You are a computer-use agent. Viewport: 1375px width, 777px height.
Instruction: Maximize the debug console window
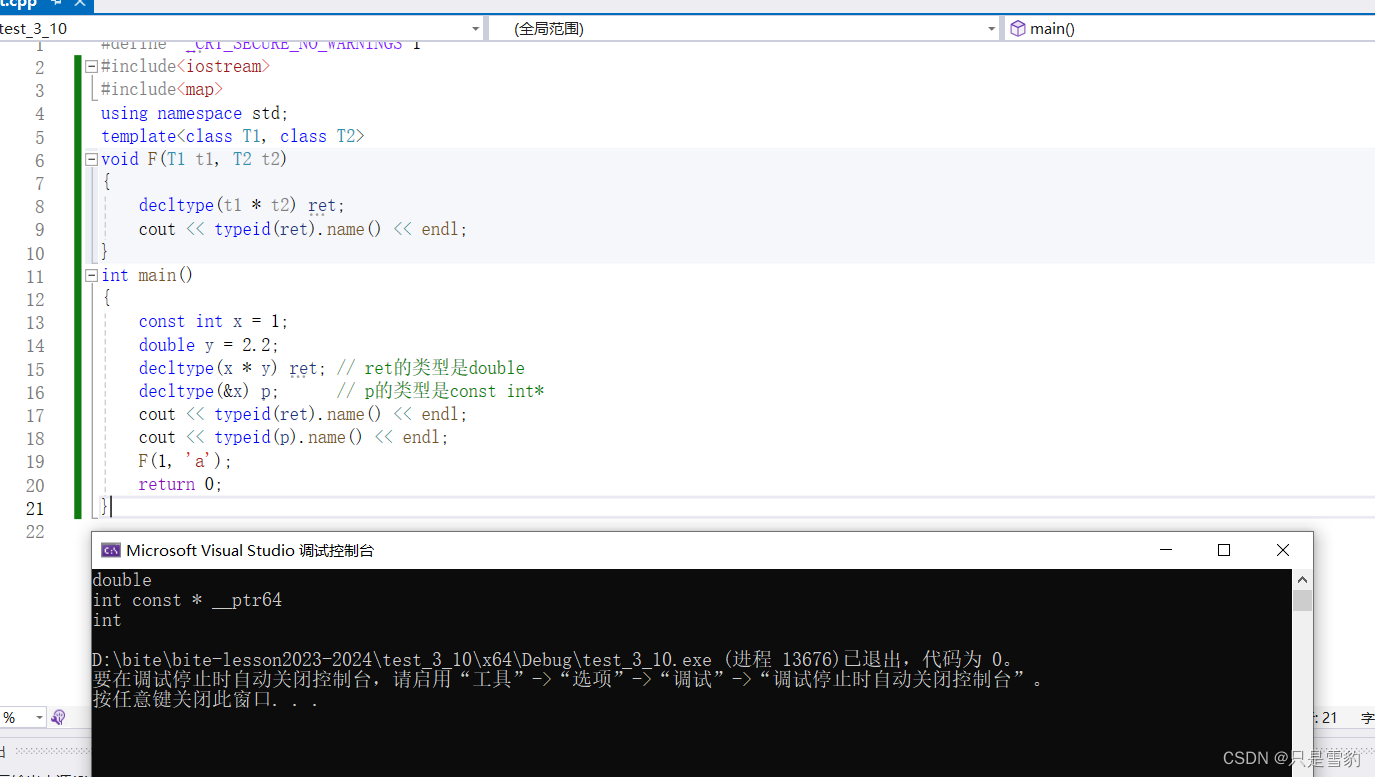click(x=1223, y=550)
